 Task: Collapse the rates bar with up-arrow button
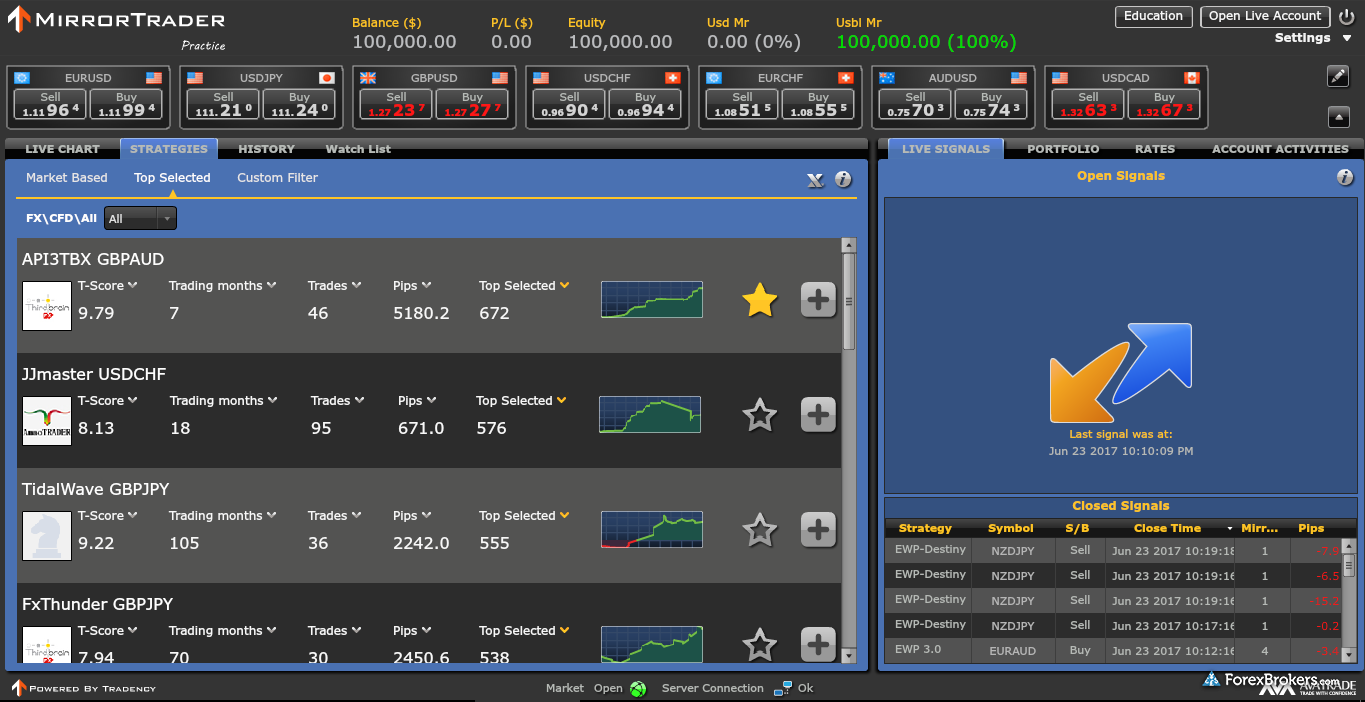click(1339, 117)
